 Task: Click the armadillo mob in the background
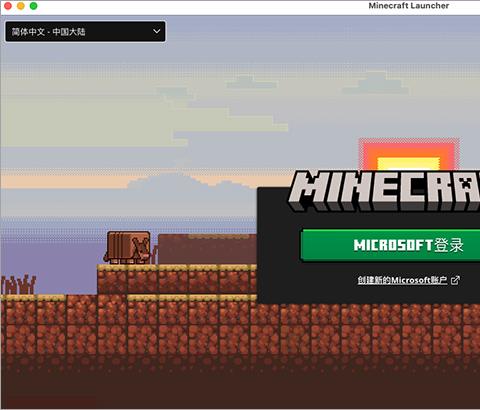tap(127, 248)
